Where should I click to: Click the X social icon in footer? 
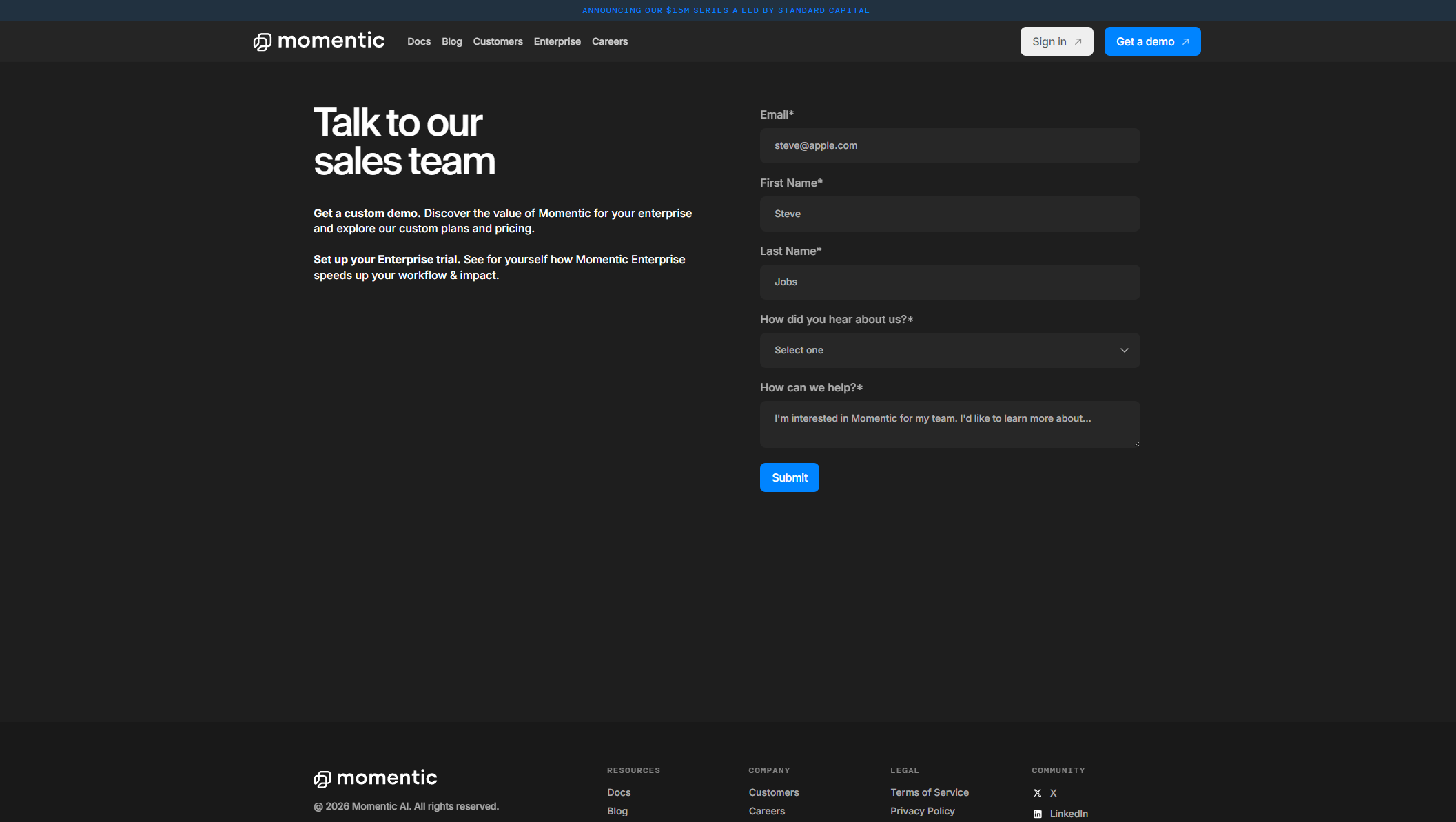click(x=1037, y=793)
